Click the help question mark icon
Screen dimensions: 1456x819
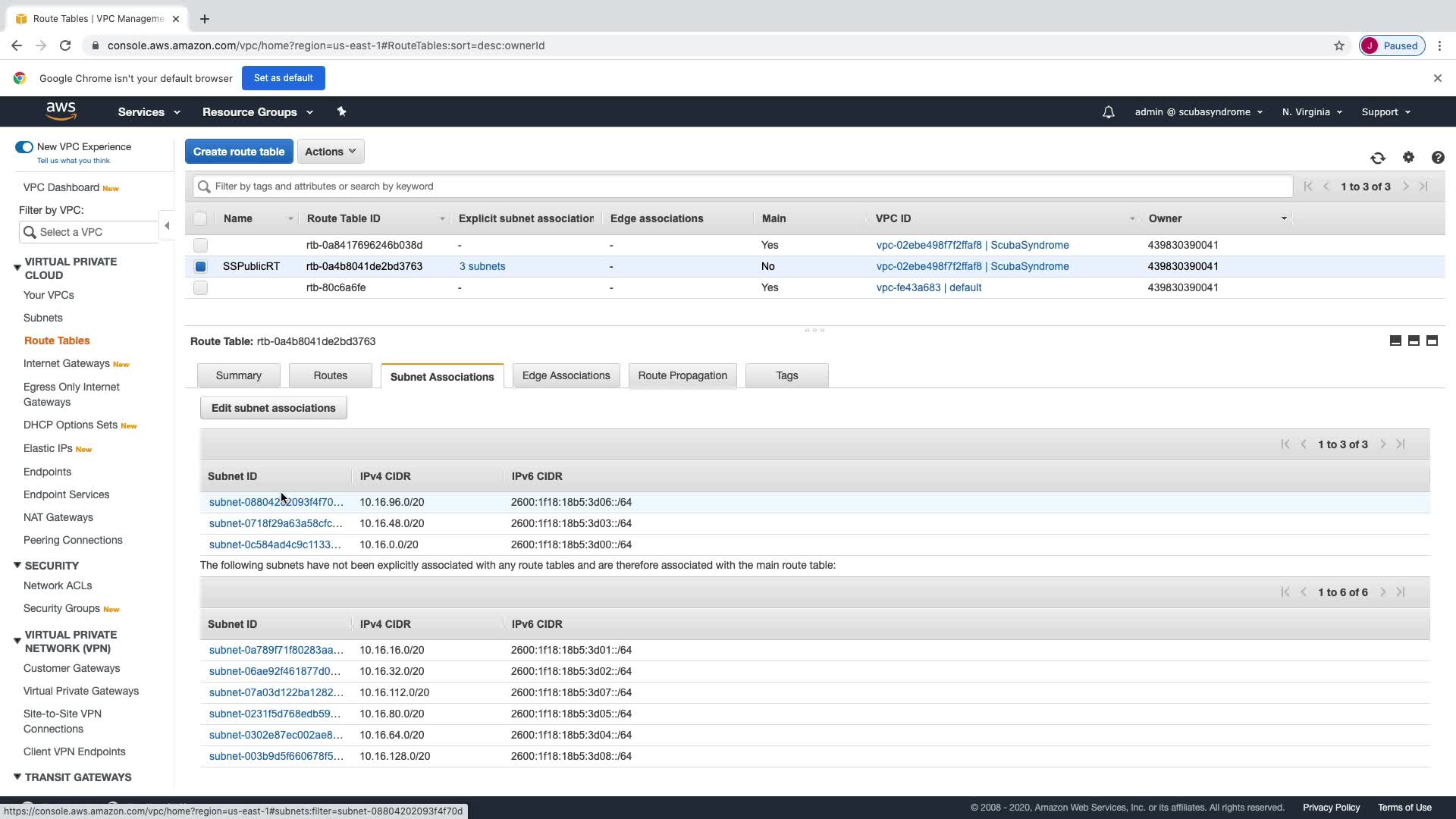[x=1438, y=158]
